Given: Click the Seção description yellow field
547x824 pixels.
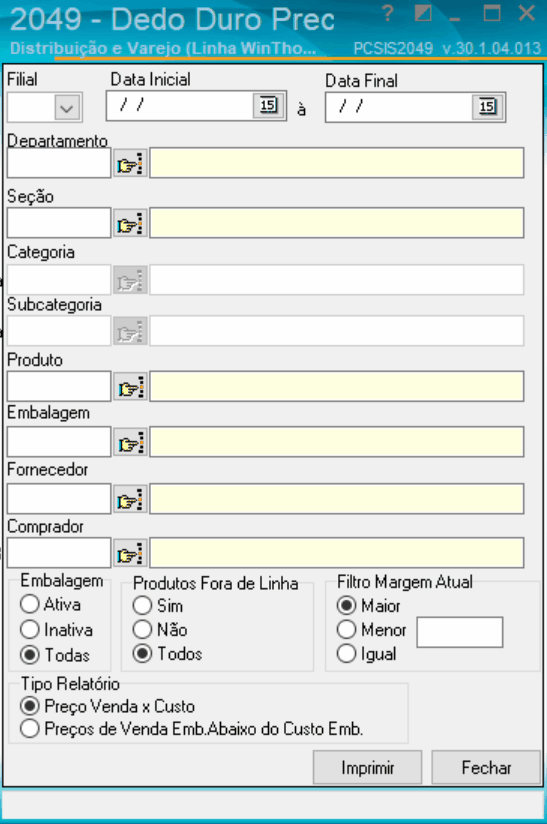Looking at the screenshot, I should pos(337,223).
